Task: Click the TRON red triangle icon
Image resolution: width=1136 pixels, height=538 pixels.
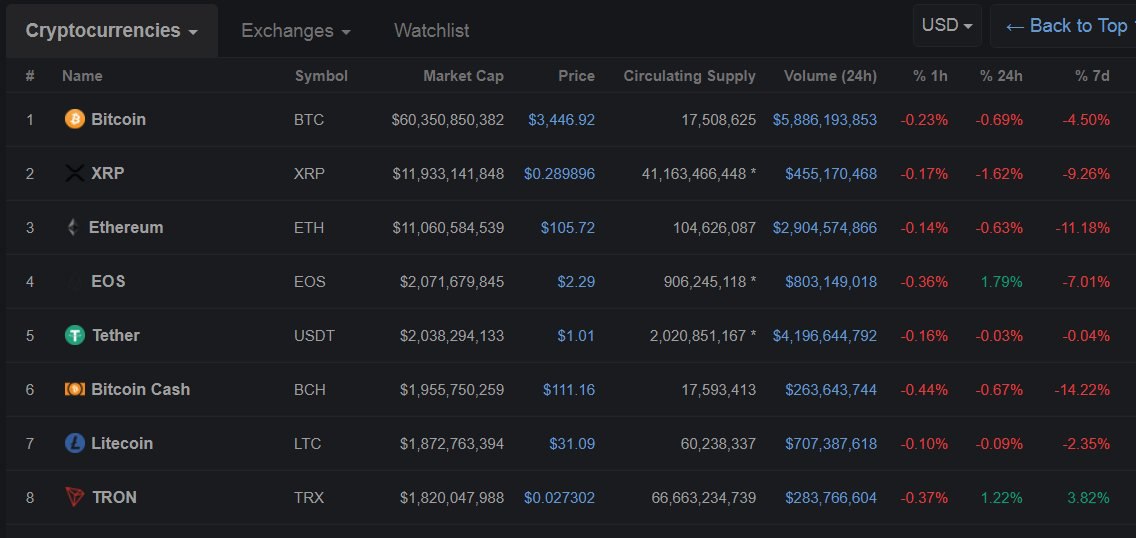Action: [x=75, y=497]
